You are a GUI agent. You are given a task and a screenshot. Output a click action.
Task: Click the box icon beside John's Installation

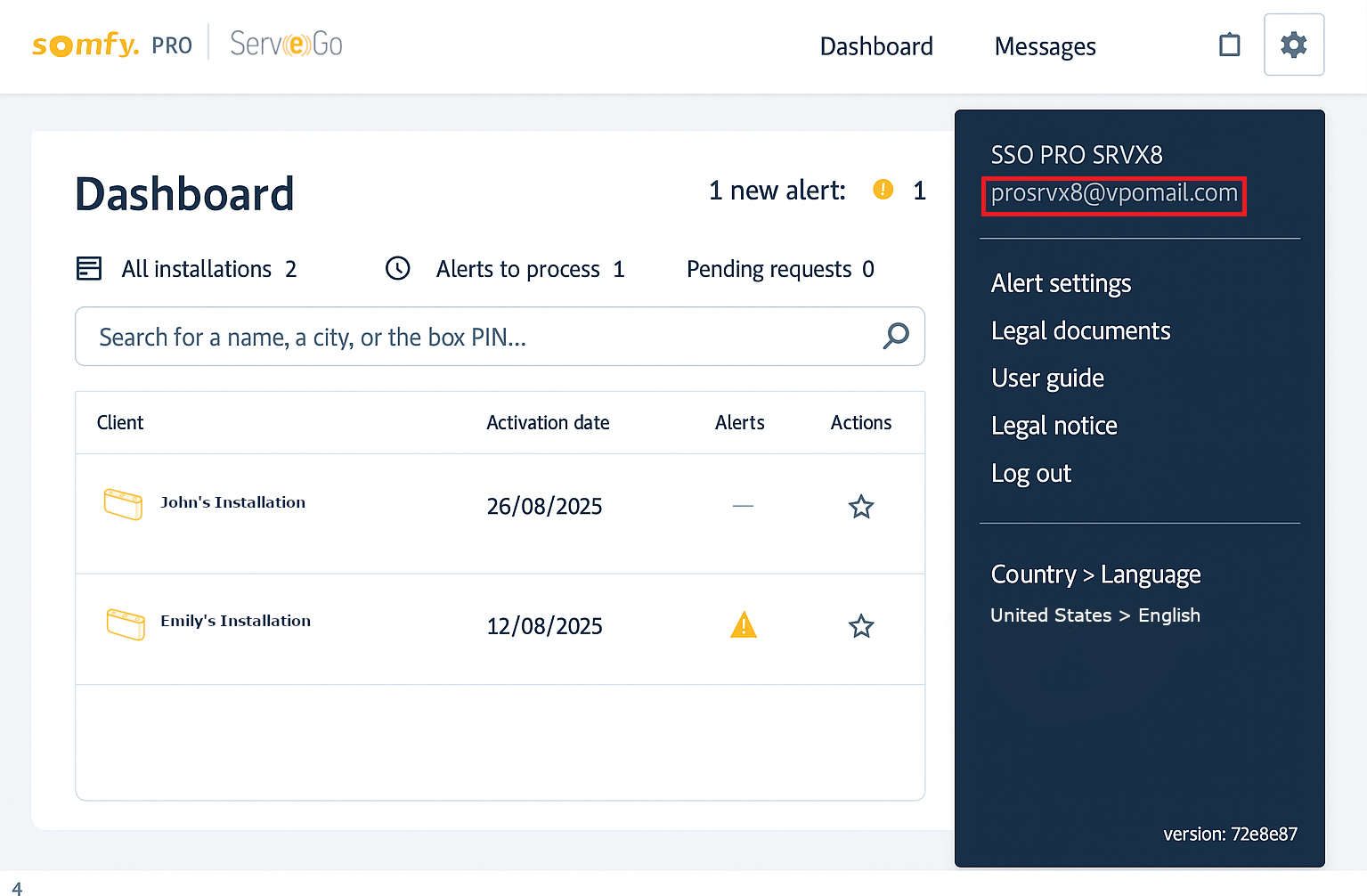[x=123, y=504]
